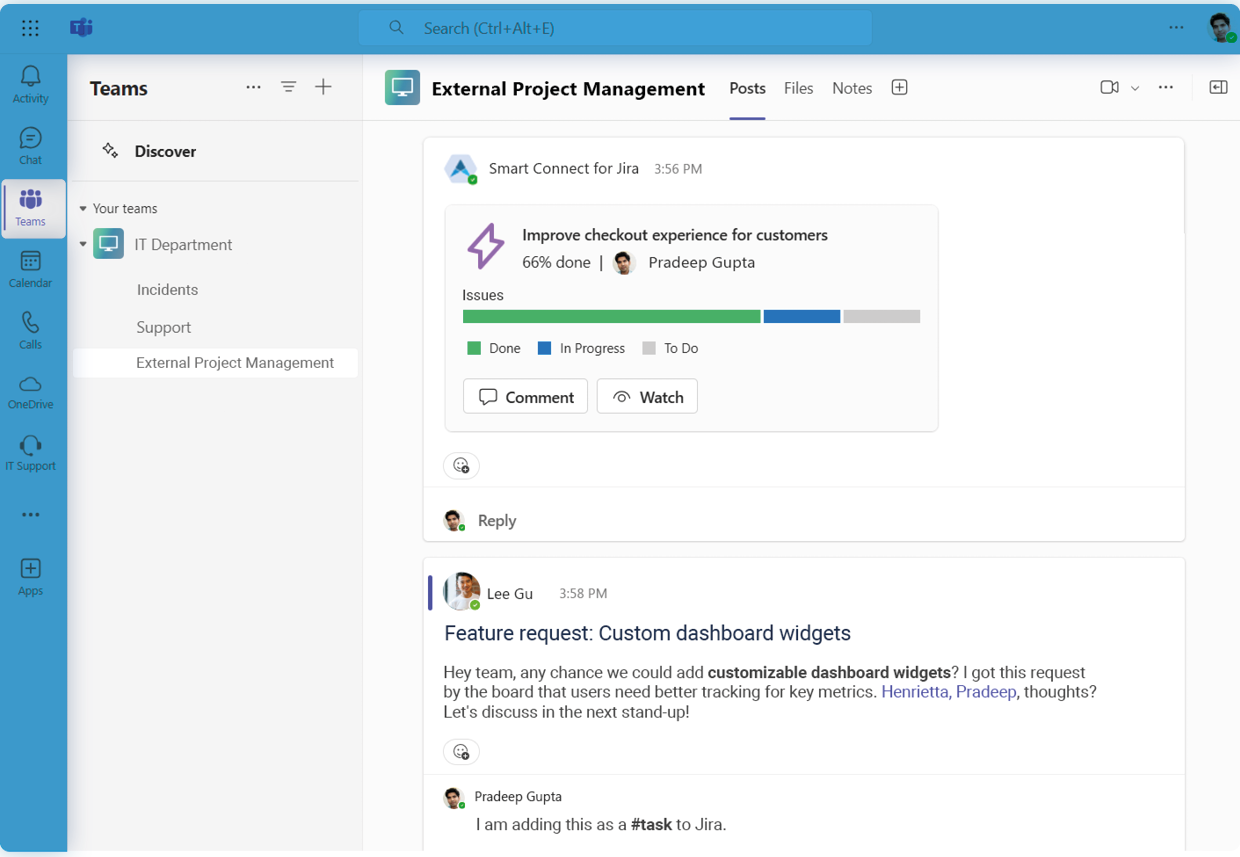Open the Calls section
This screenshot has width=1240, height=857.
pos(30,328)
